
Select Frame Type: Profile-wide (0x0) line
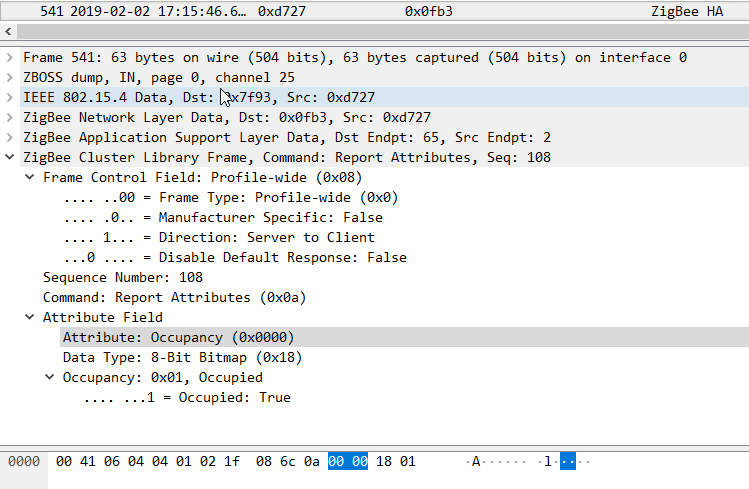pos(231,198)
